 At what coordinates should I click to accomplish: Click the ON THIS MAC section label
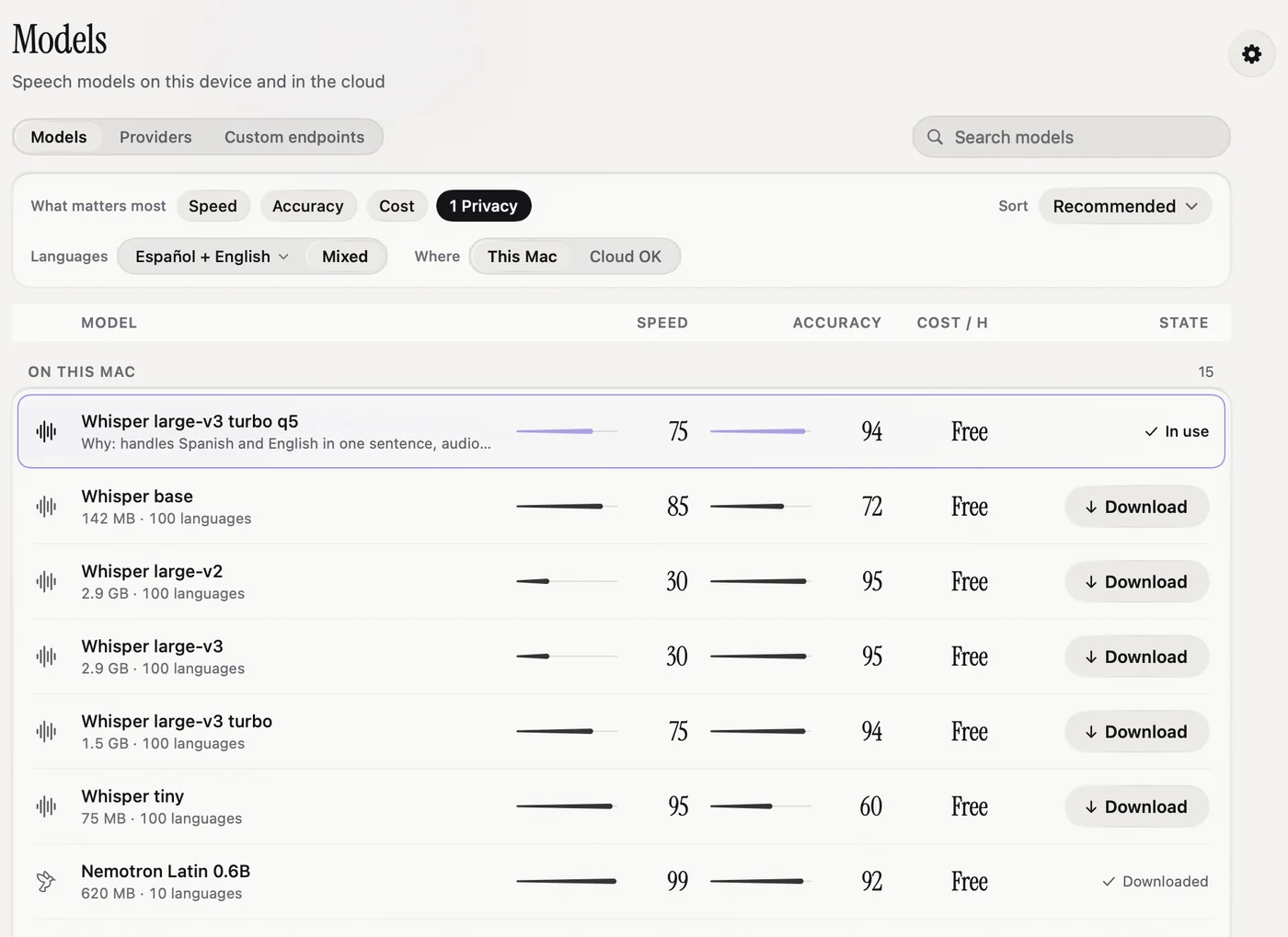click(x=82, y=371)
